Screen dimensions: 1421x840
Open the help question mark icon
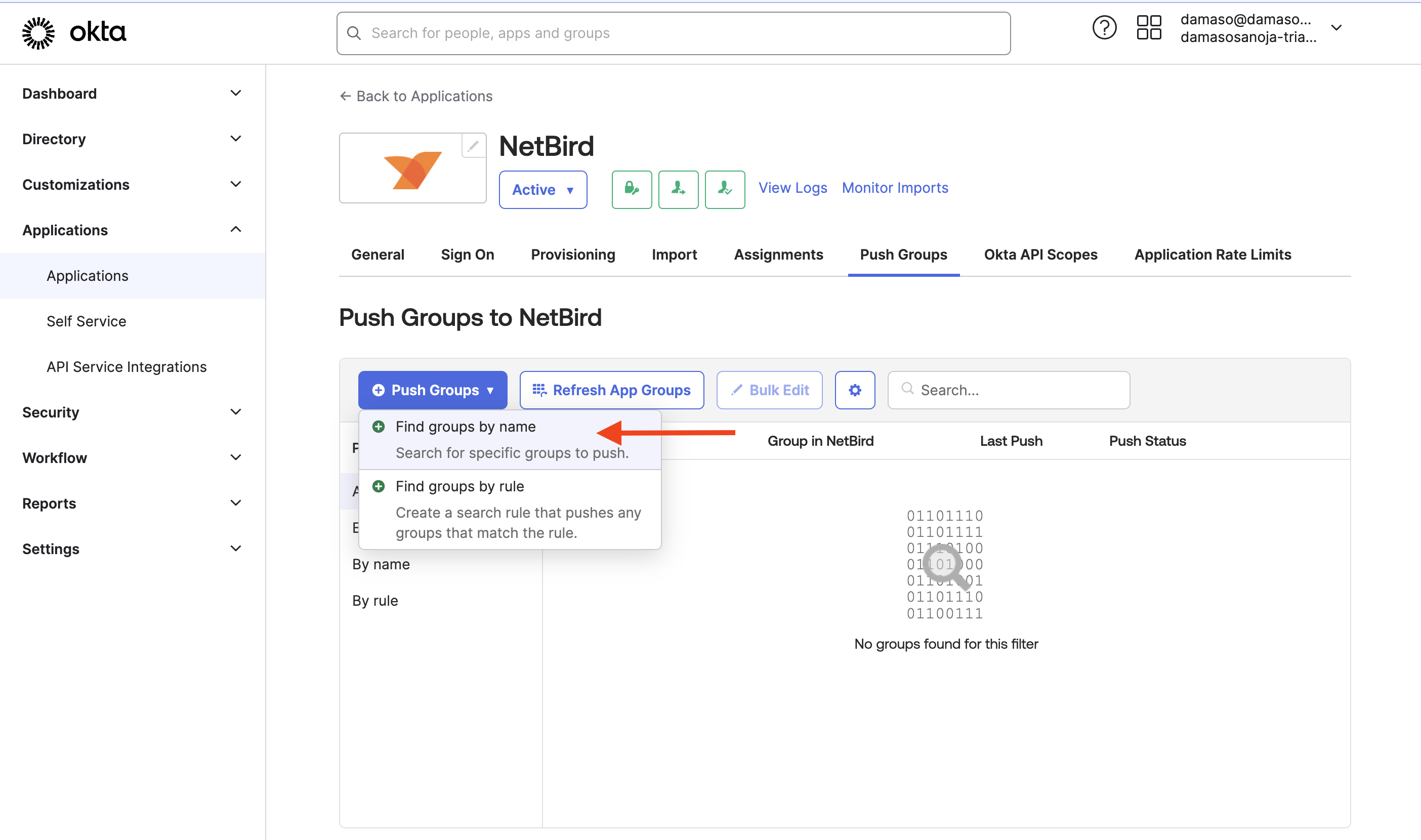pos(1104,28)
